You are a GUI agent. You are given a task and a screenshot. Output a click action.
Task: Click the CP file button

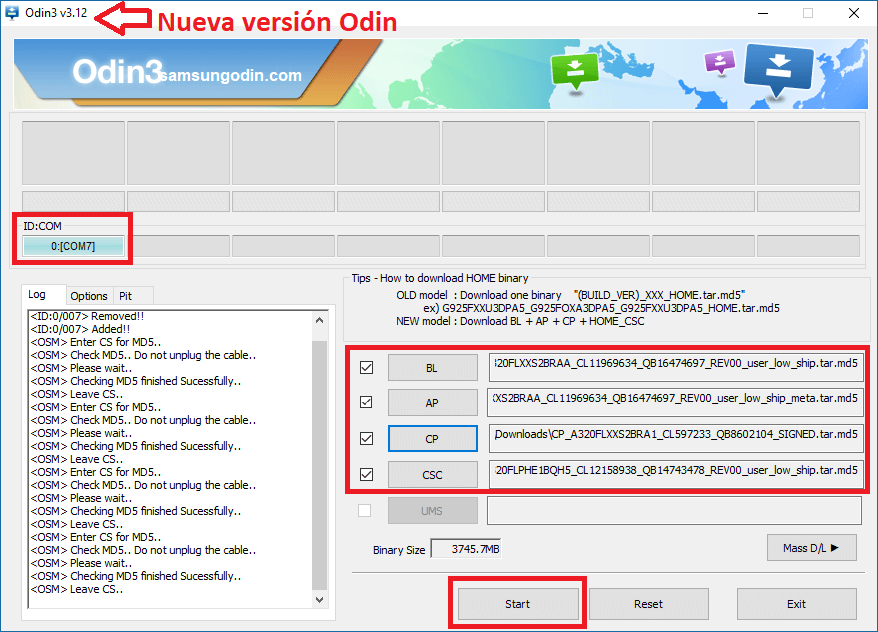click(x=432, y=439)
